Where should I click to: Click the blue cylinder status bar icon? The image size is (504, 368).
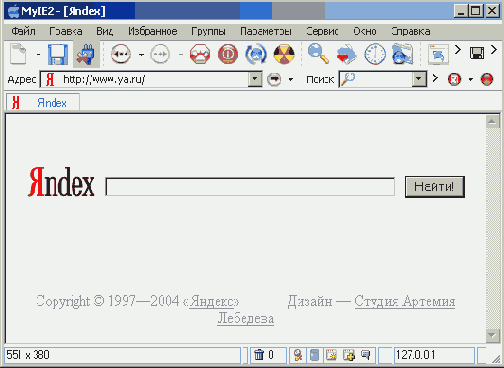pyautogui.click(x=314, y=355)
